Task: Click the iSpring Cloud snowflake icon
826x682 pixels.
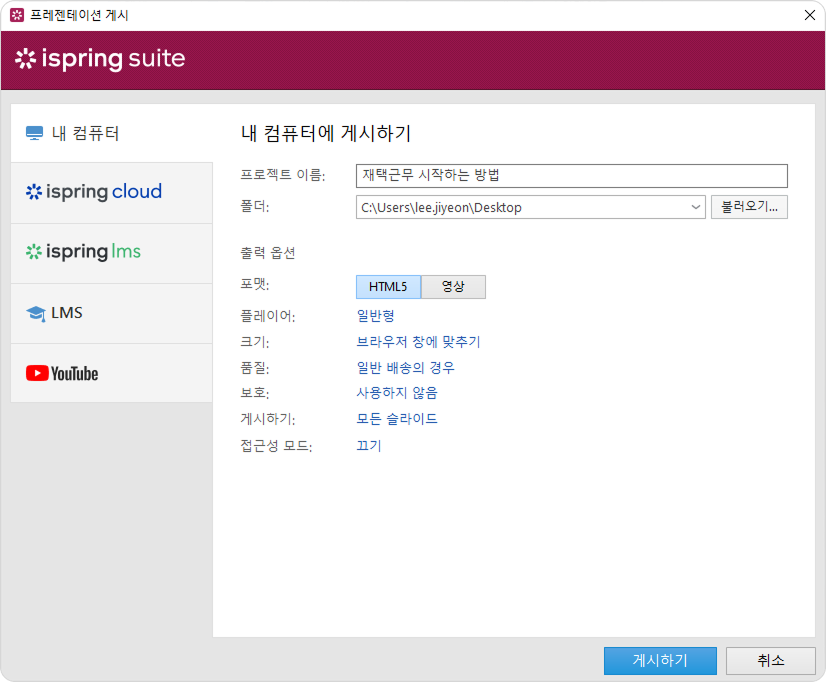Action: point(34,192)
